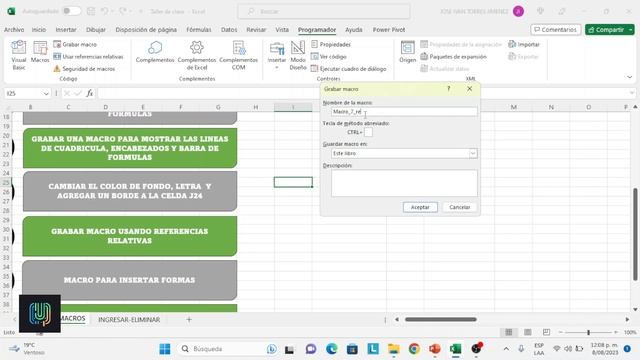The image size is (640, 360).
Task: Click MACRO PARA INSERTAR FORMAS button
Action: pos(130,280)
